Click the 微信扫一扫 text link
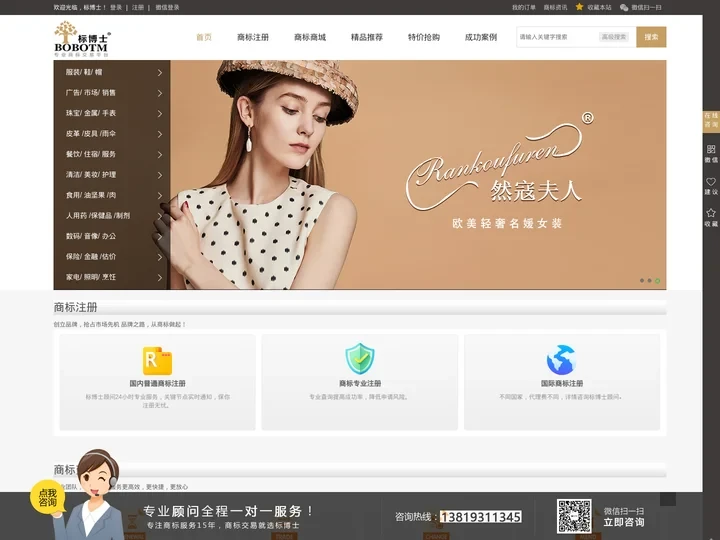This screenshot has height=540, width=720. pyautogui.click(x=646, y=7)
